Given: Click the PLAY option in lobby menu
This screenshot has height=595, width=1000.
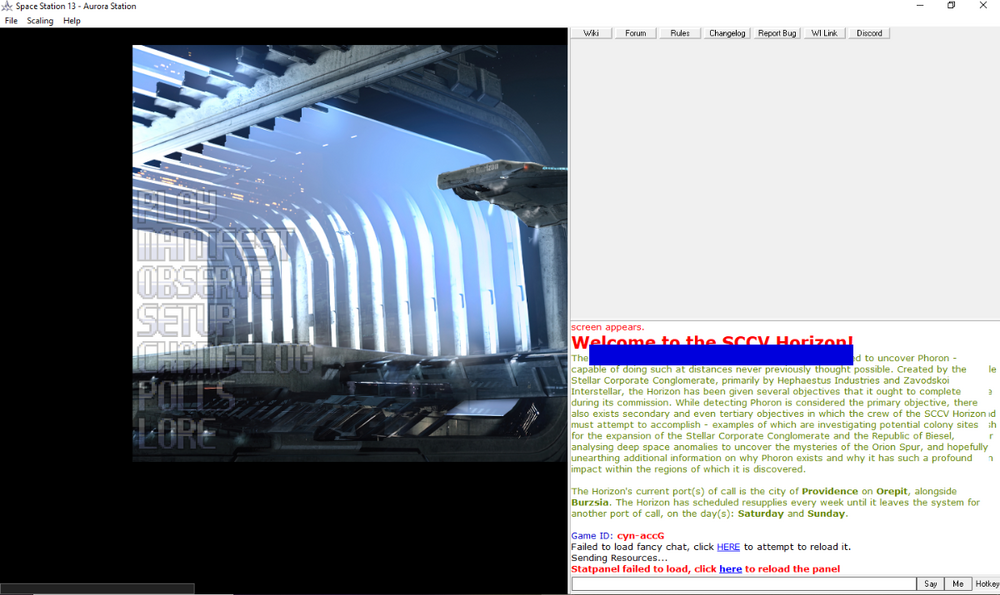Looking at the screenshot, I should tap(176, 208).
